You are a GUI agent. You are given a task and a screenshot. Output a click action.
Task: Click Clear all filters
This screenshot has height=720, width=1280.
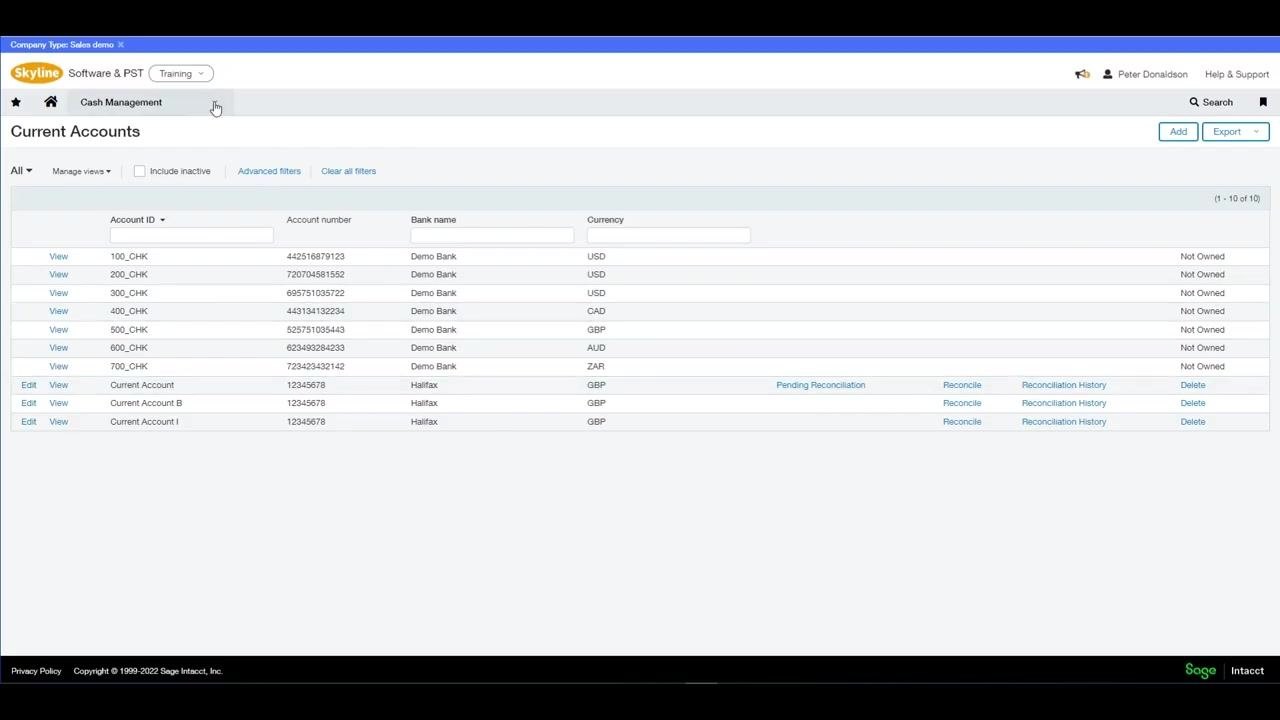click(x=349, y=171)
